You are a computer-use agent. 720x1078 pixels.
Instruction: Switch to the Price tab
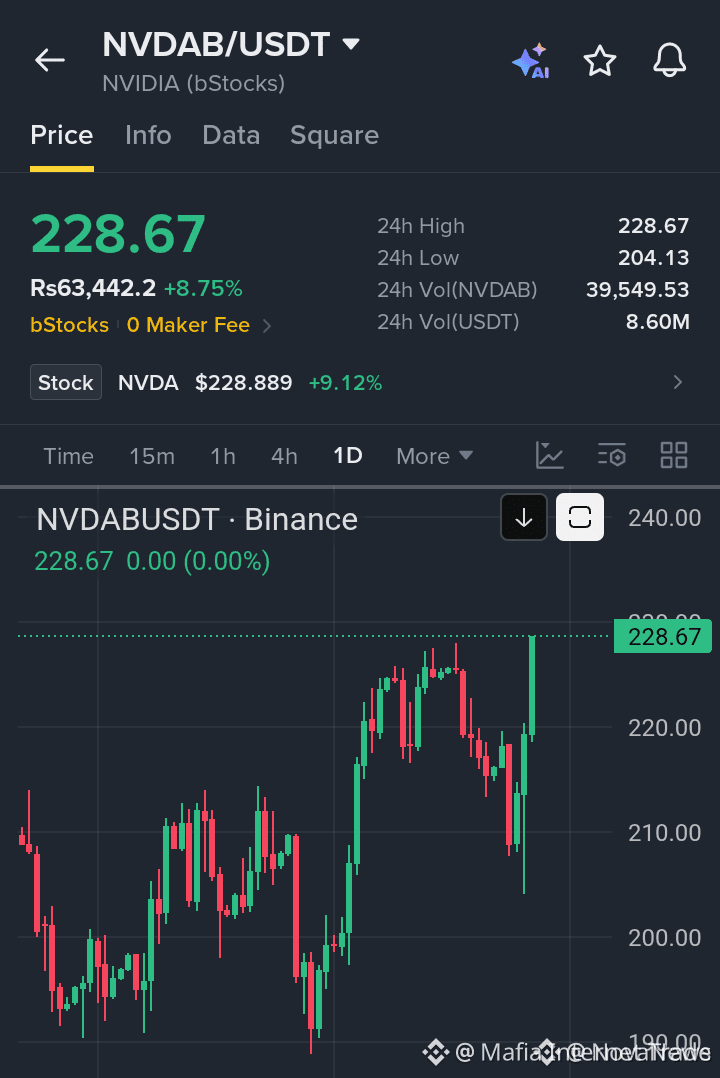62,135
